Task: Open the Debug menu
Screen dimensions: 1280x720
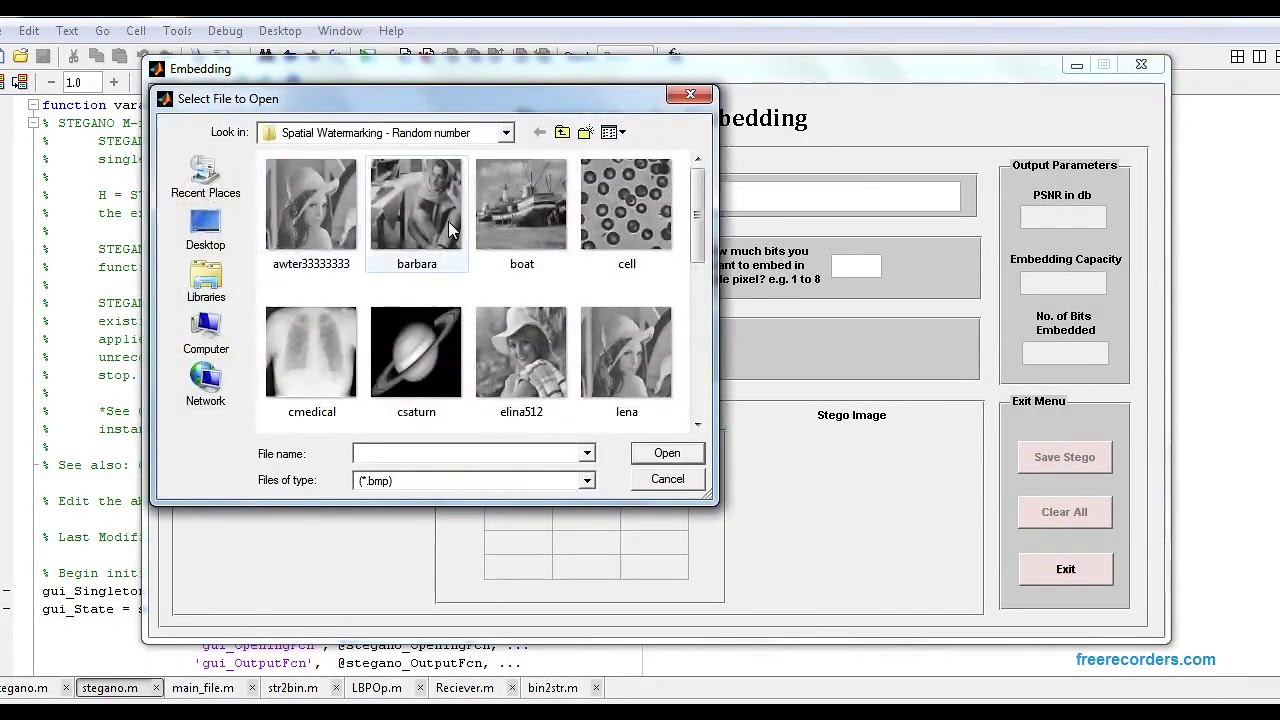Action: 225,31
